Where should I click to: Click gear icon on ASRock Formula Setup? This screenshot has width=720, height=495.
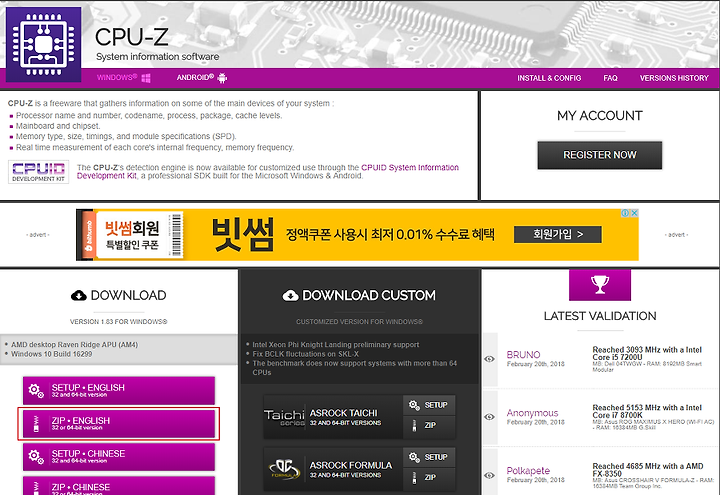pos(414,457)
